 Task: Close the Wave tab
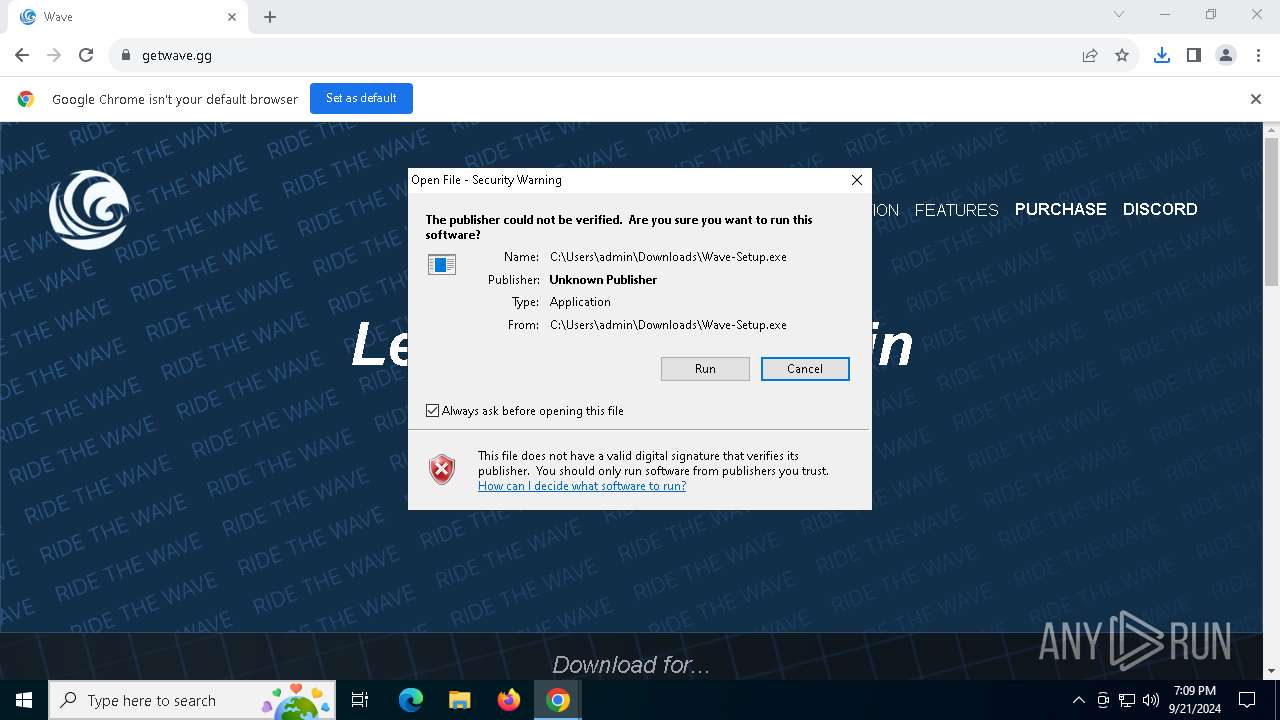coord(232,17)
